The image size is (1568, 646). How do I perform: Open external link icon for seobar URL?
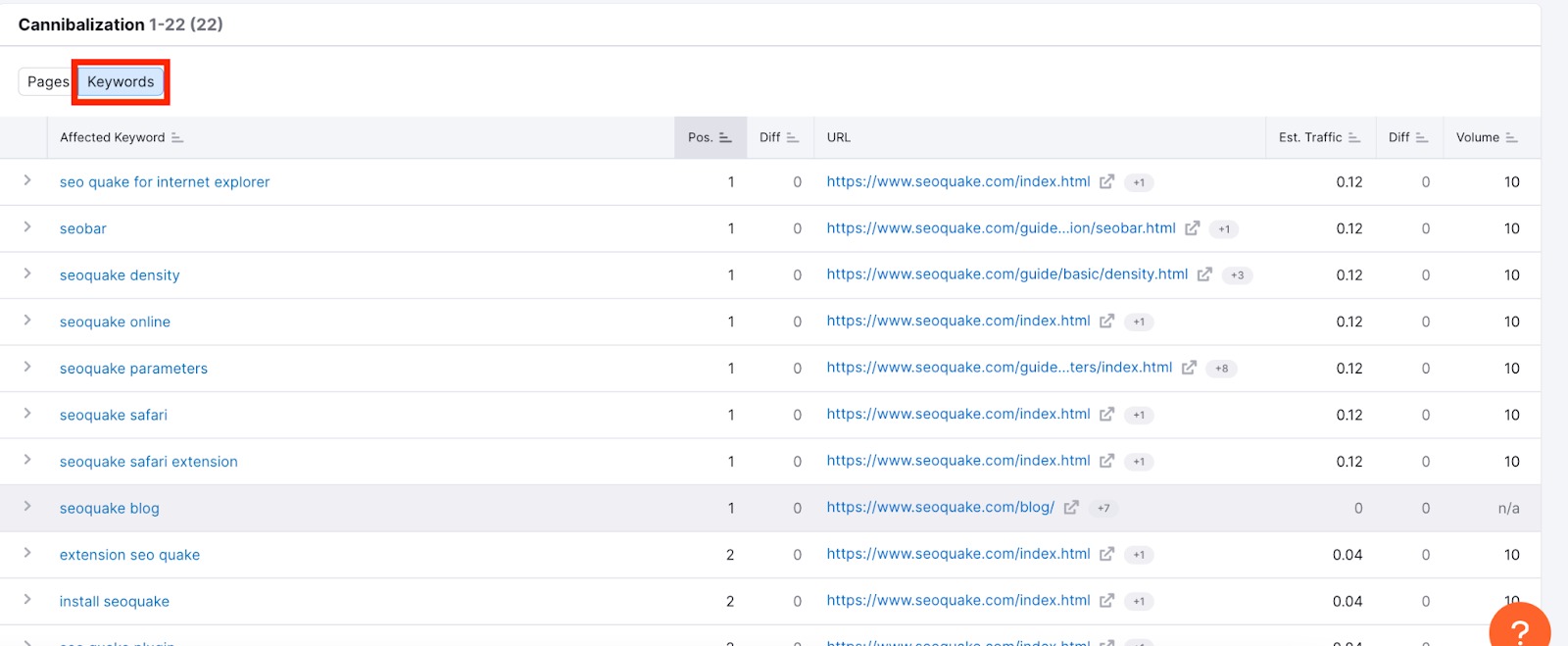[x=1192, y=228]
